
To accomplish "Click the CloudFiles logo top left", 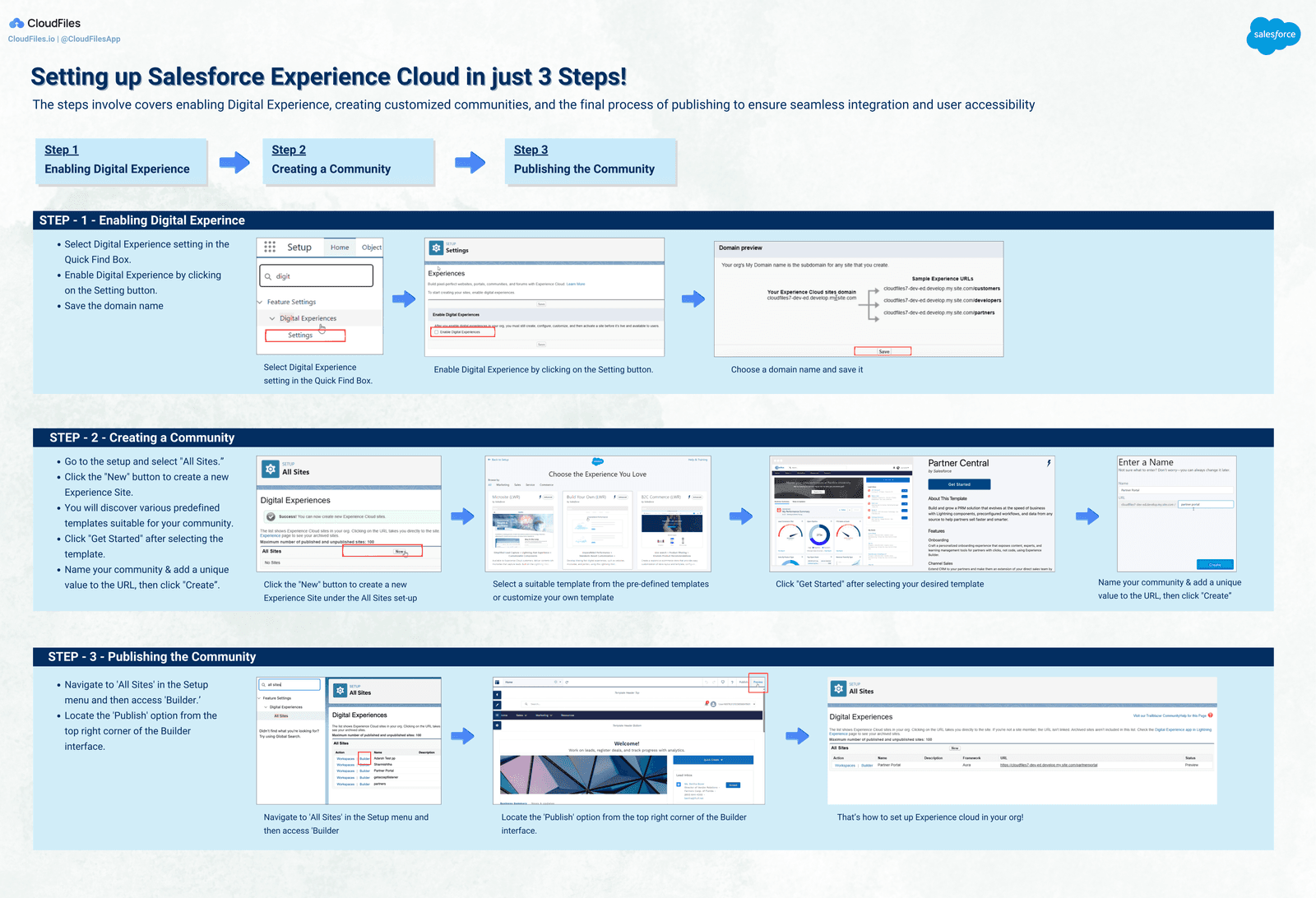I will coord(18,23).
